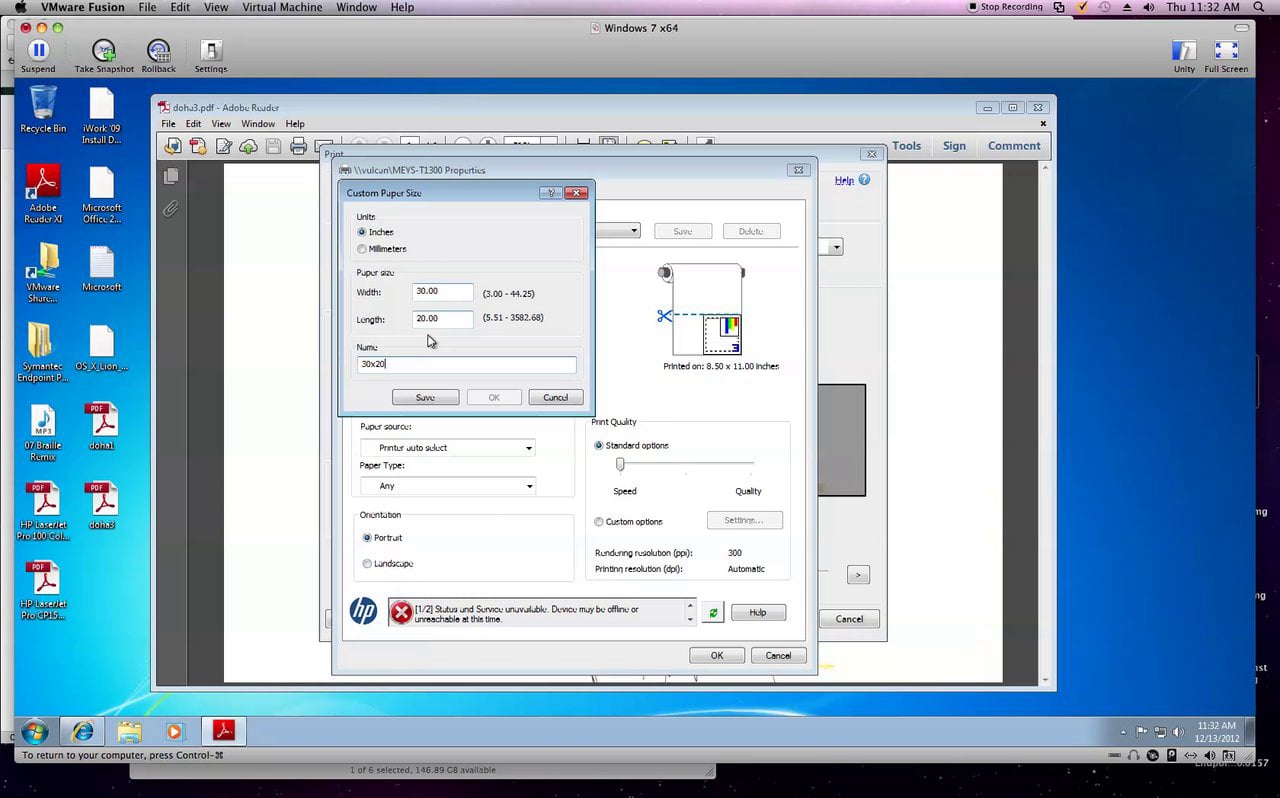Open the page thumbnails panel in Adobe Reader

(171, 176)
